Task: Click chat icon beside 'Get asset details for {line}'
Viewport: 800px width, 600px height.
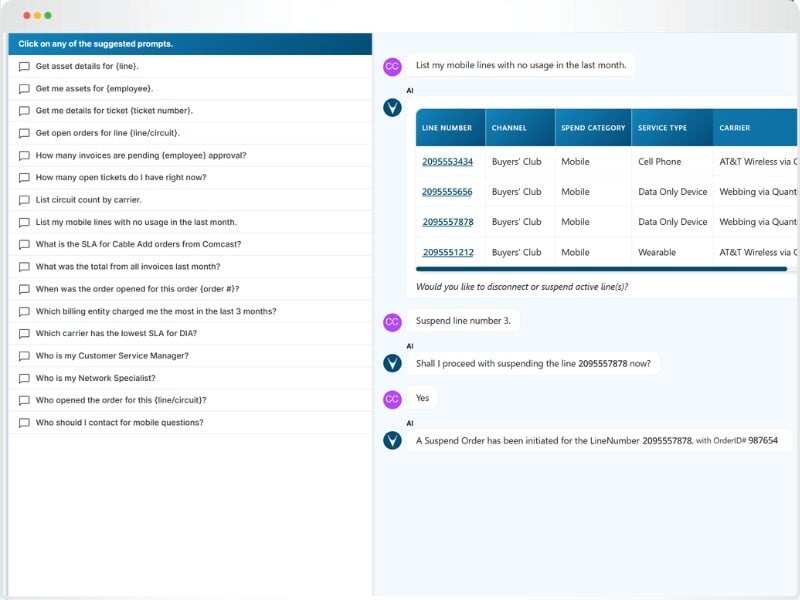Action: (24, 66)
